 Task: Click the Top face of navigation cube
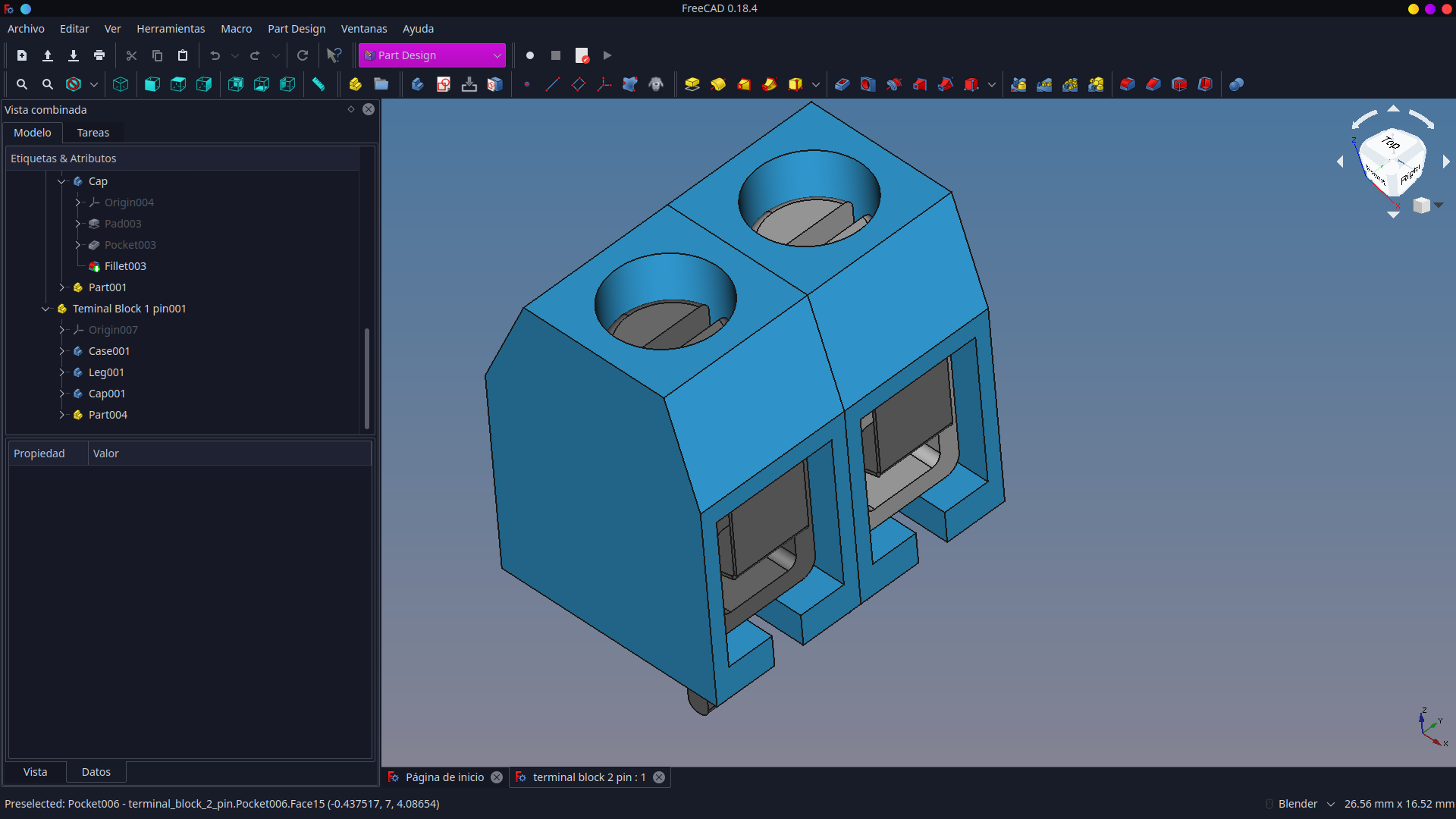[x=1391, y=143]
